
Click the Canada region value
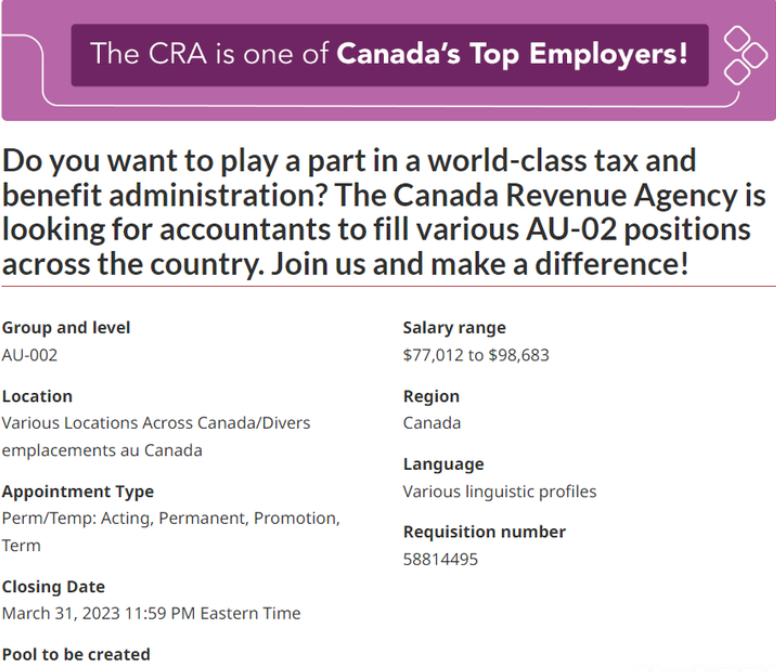point(432,423)
